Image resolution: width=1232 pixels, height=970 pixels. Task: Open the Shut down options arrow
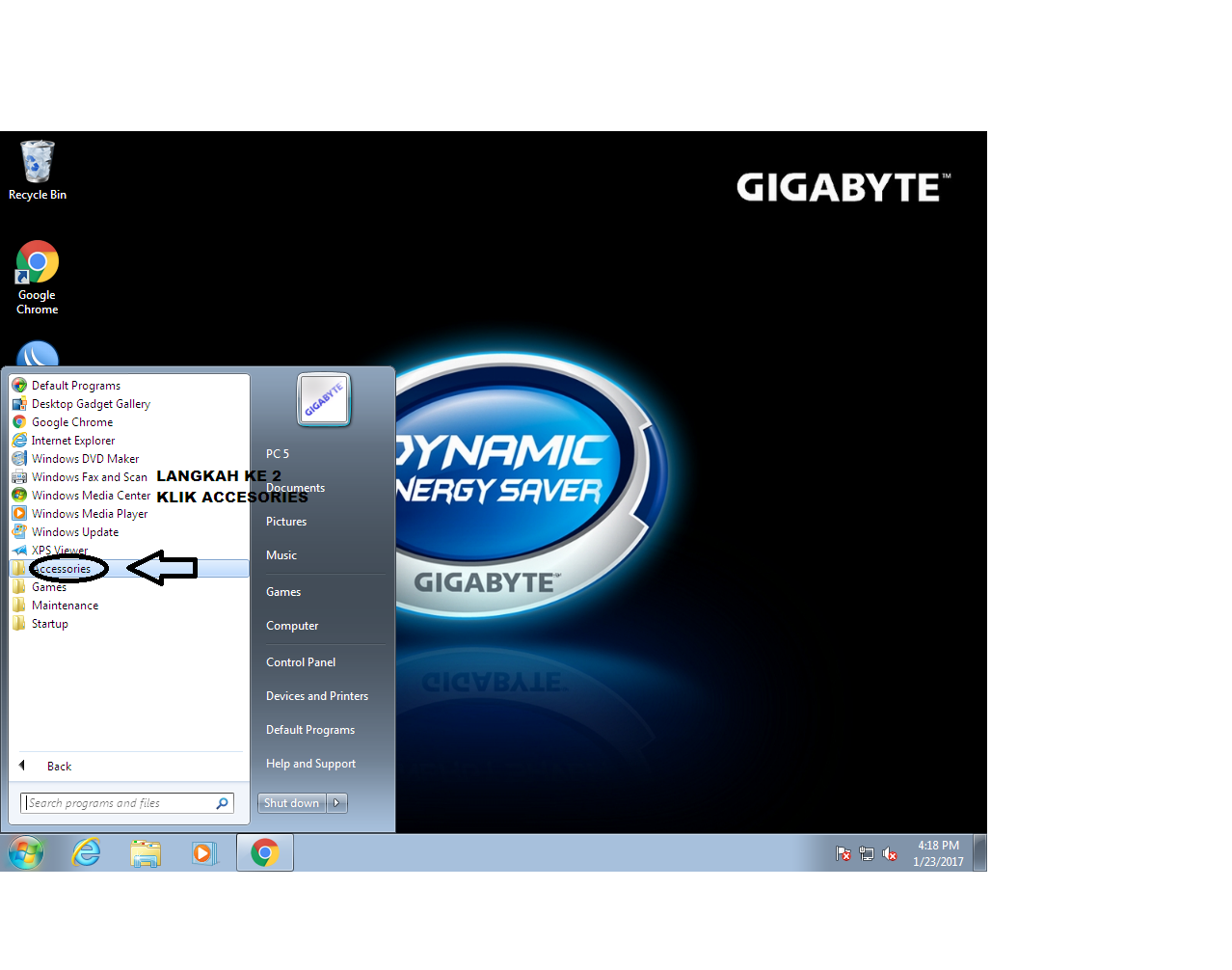pos(336,803)
